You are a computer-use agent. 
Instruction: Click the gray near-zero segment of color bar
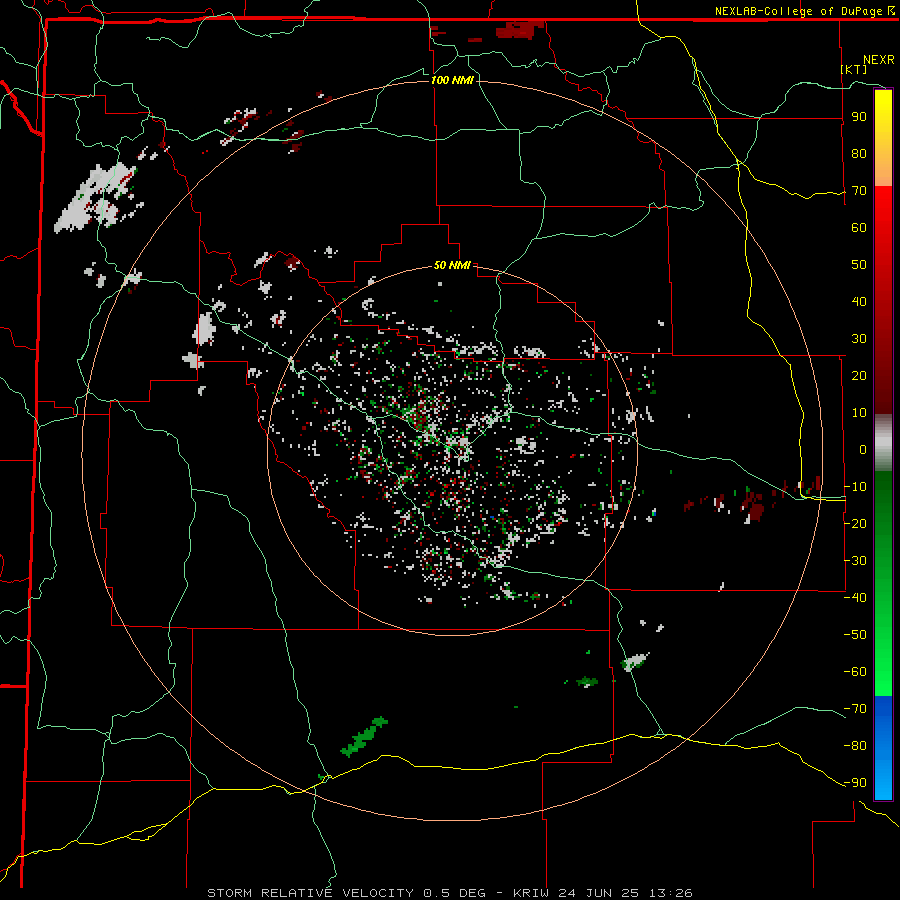[883, 443]
